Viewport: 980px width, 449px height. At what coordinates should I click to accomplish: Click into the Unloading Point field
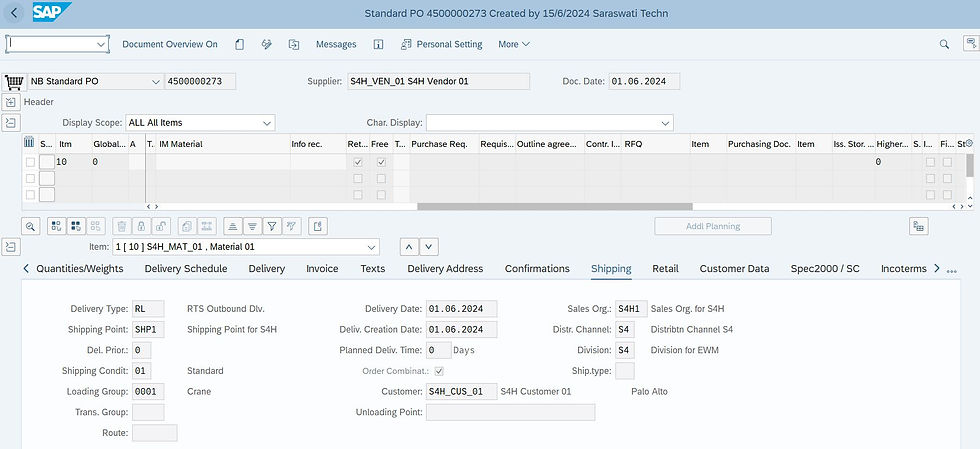[x=511, y=412]
